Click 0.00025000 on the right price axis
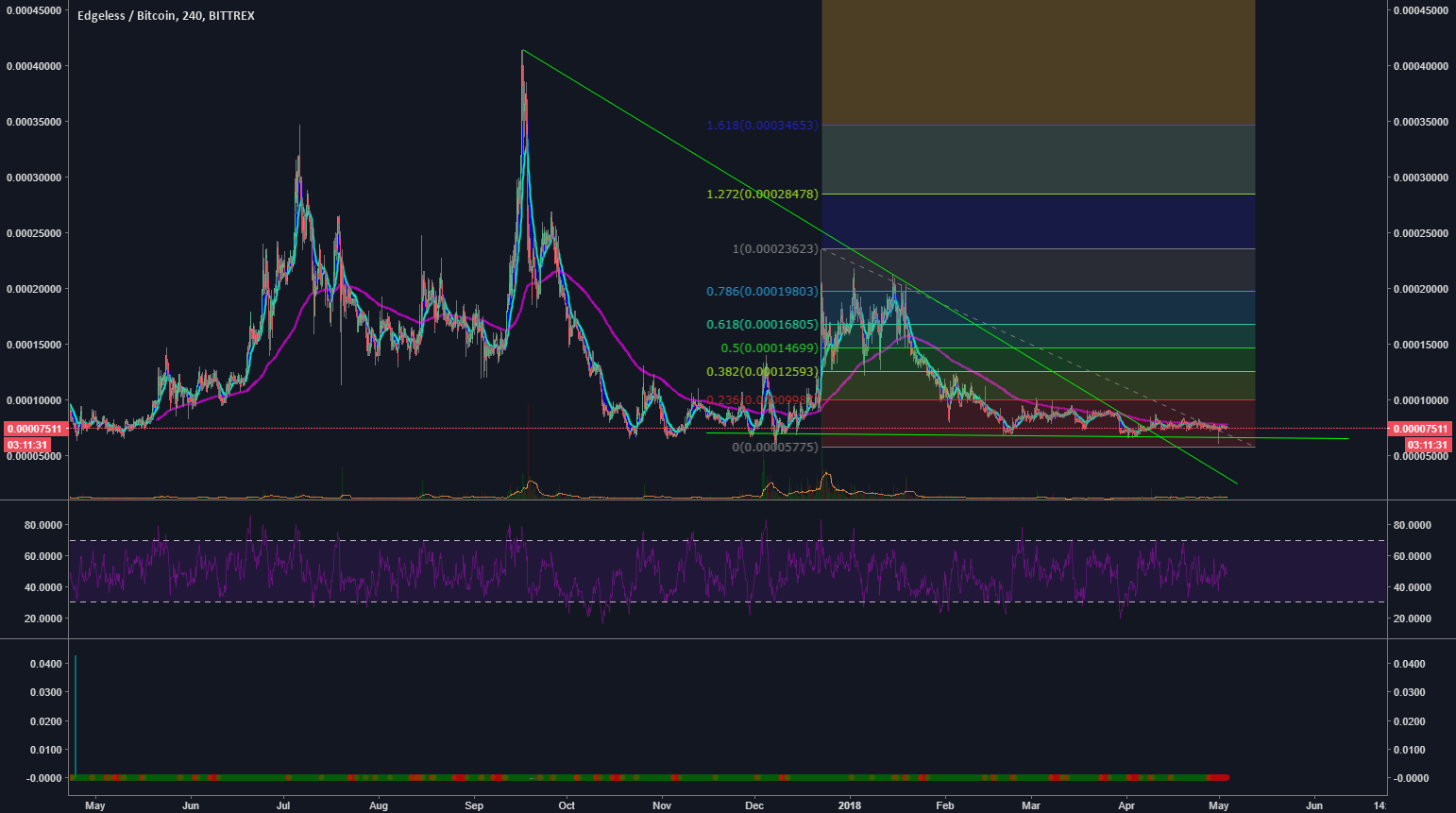 (x=1420, y=233)
